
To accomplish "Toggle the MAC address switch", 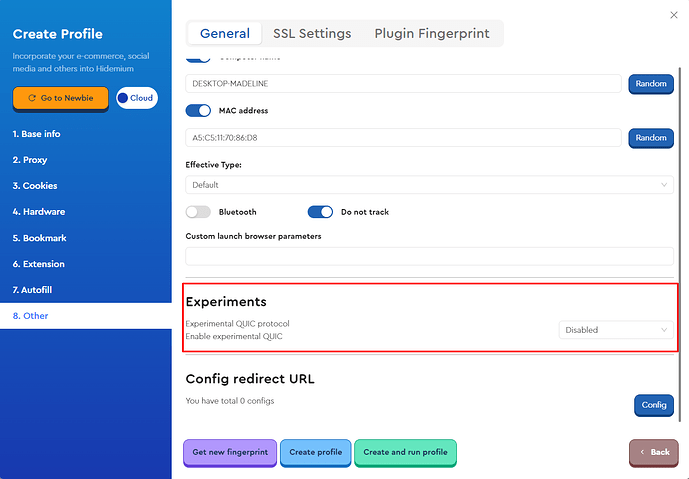I will coord(199,111).
